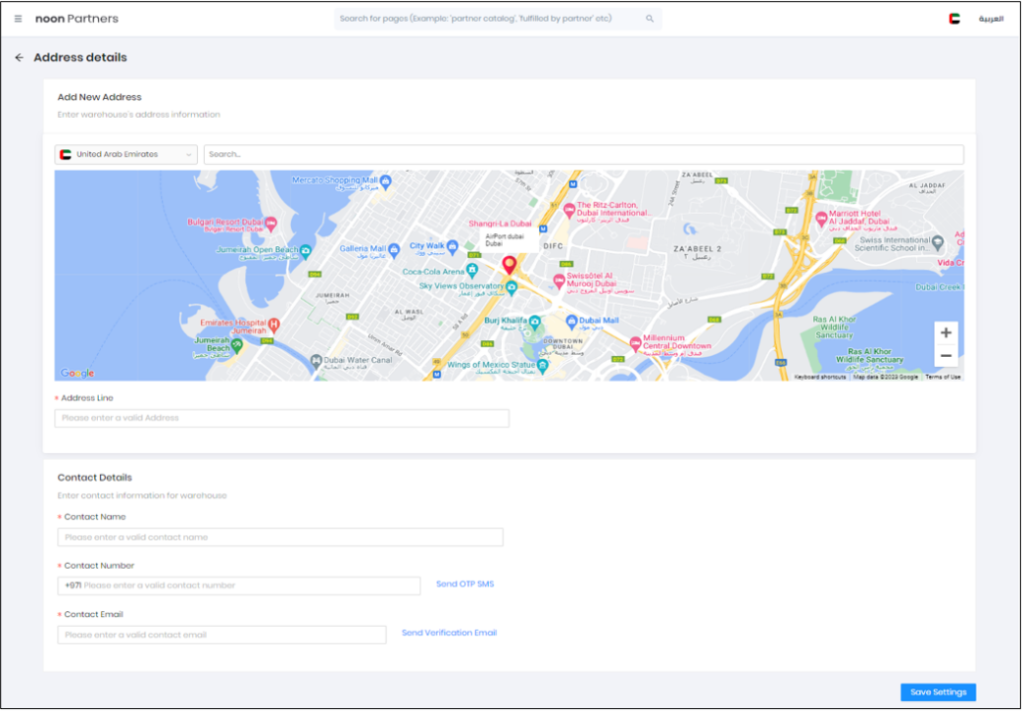Open map Terms of Use

click(x=943, y=377)
